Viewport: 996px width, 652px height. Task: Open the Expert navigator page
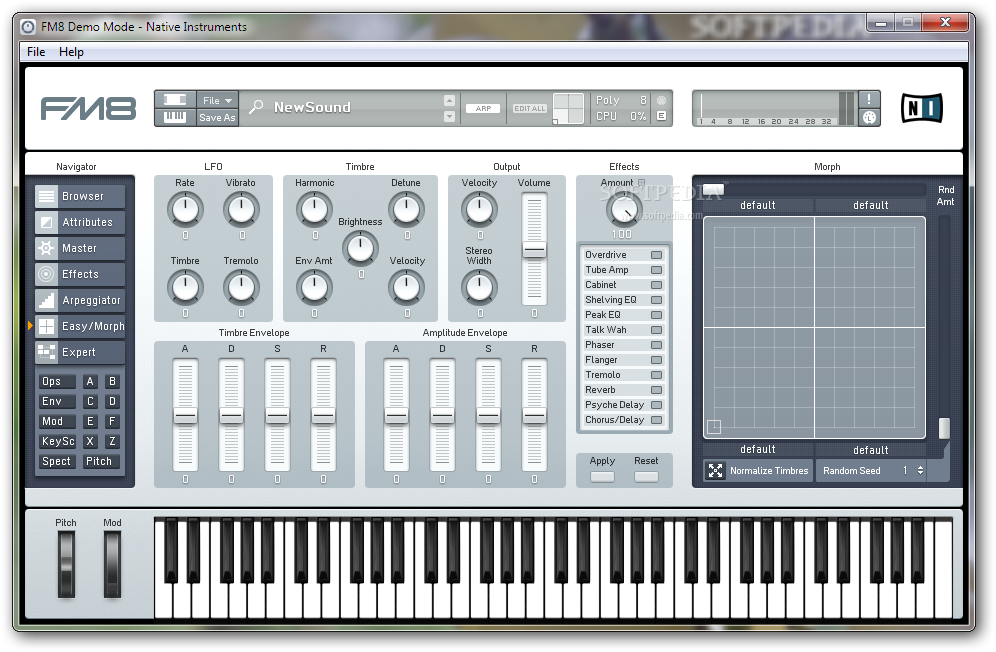80,352
